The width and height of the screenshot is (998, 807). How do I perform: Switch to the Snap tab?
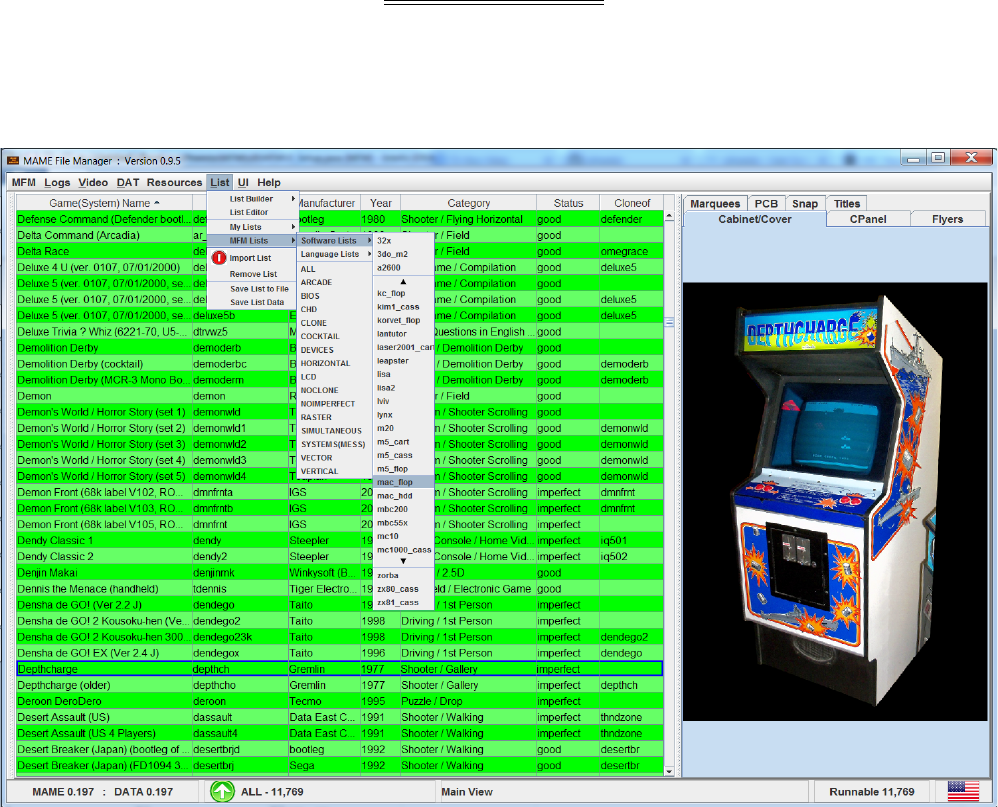805,204
